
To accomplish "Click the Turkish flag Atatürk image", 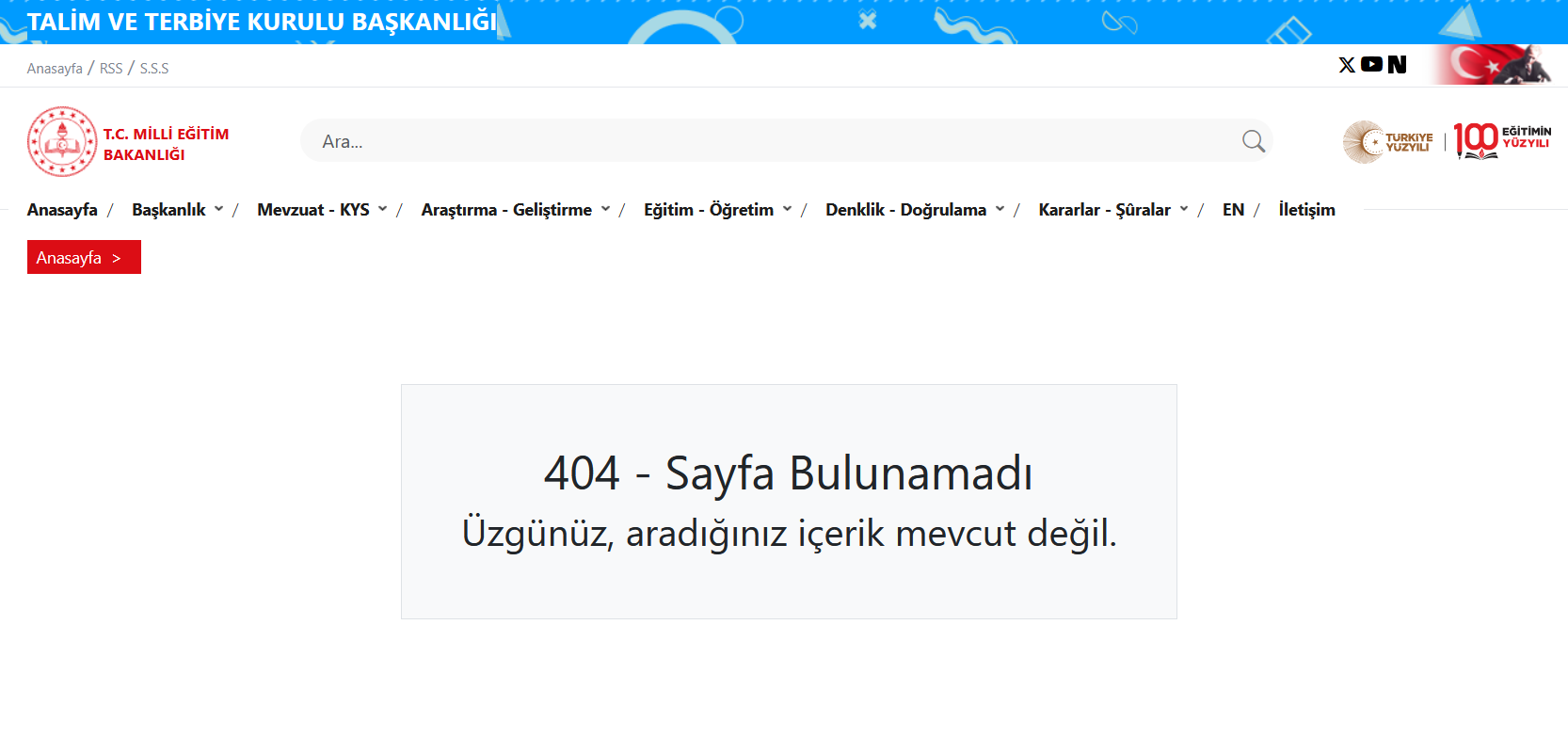I will pos(1493,65).
